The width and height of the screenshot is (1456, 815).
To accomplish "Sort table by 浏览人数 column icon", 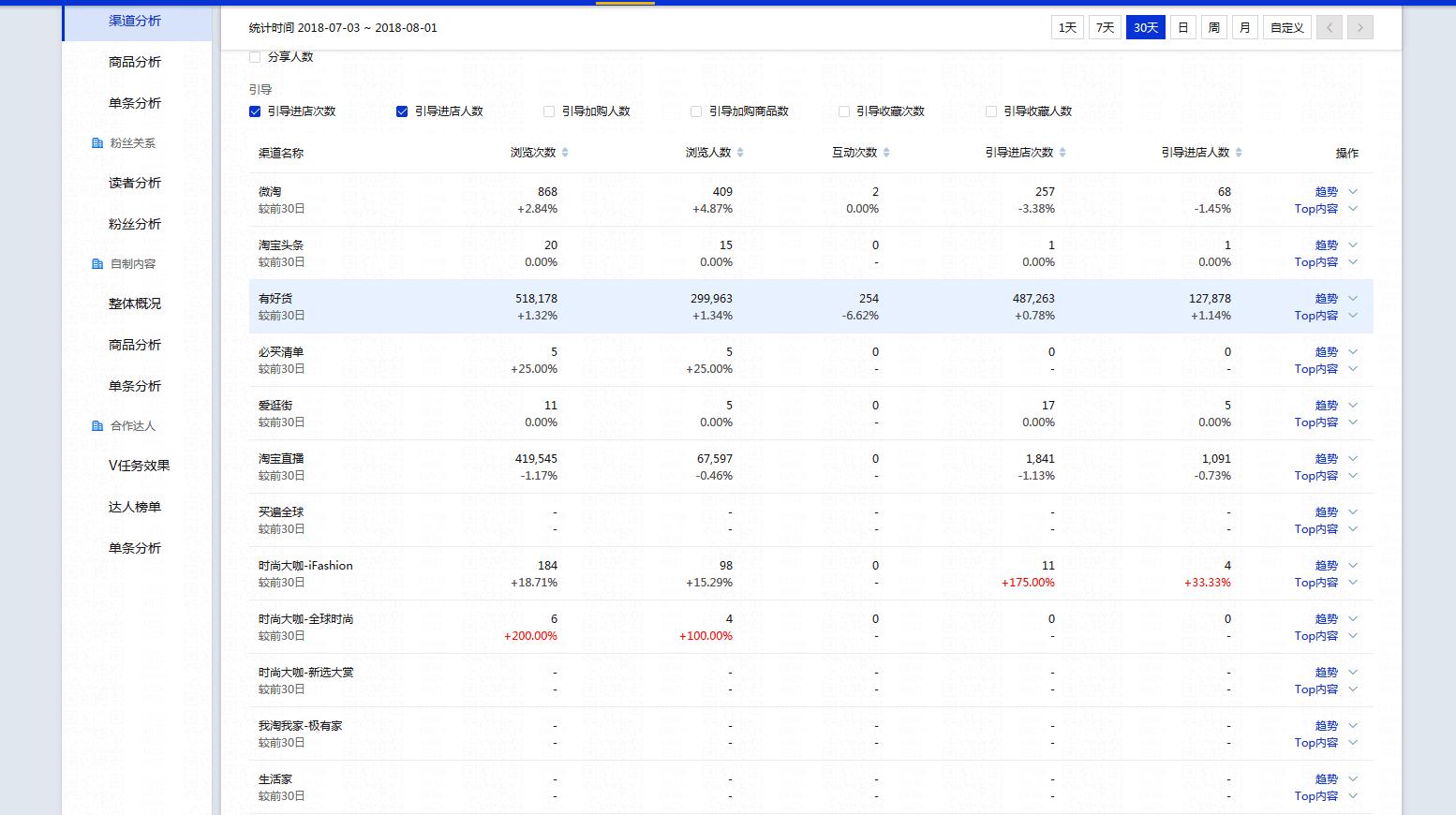I will point(740,153).
